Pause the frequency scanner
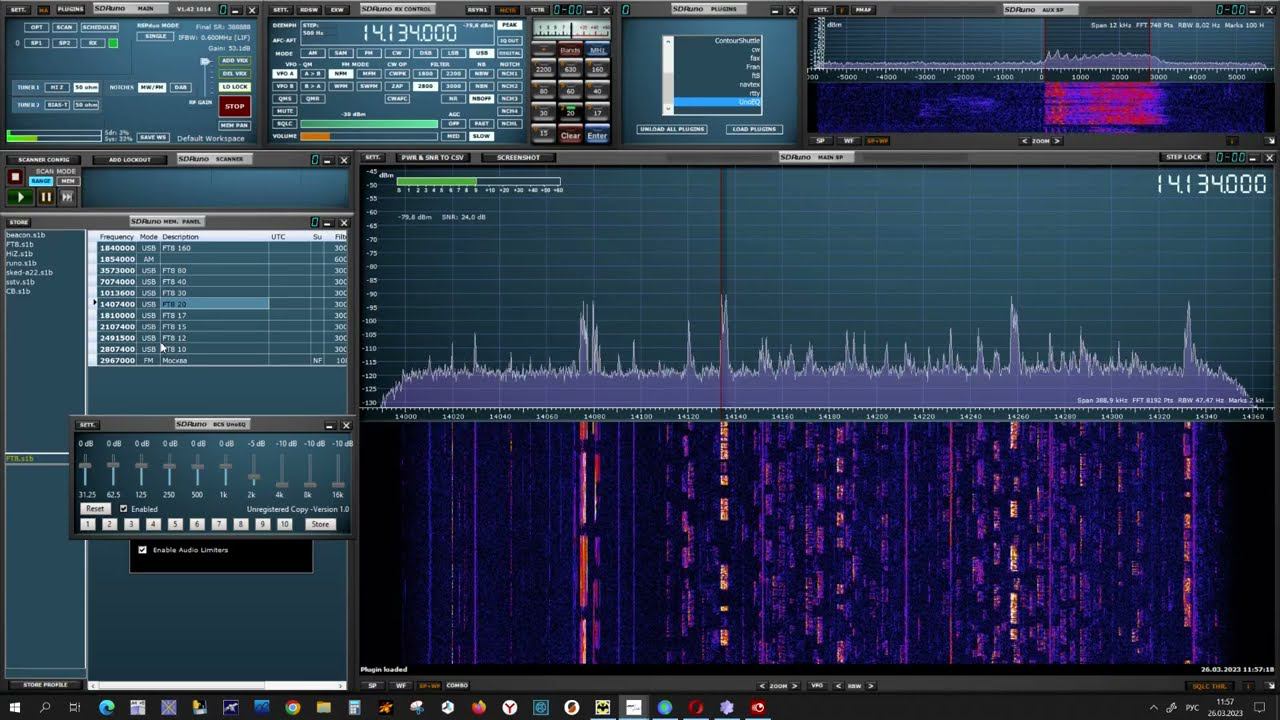The width and height of the screenshot is (1280, 720). pos(45,197)
